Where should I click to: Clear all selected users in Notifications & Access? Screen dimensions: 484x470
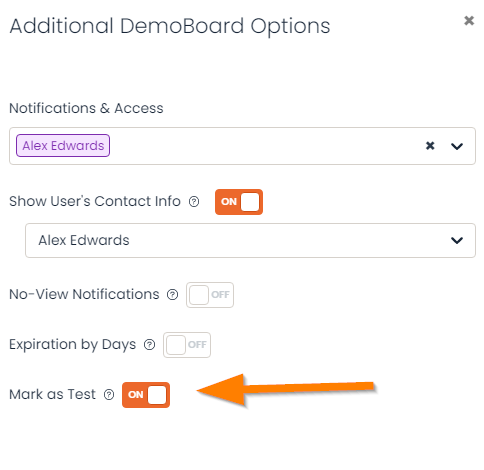pyautogui.click(x=430, y=146)
